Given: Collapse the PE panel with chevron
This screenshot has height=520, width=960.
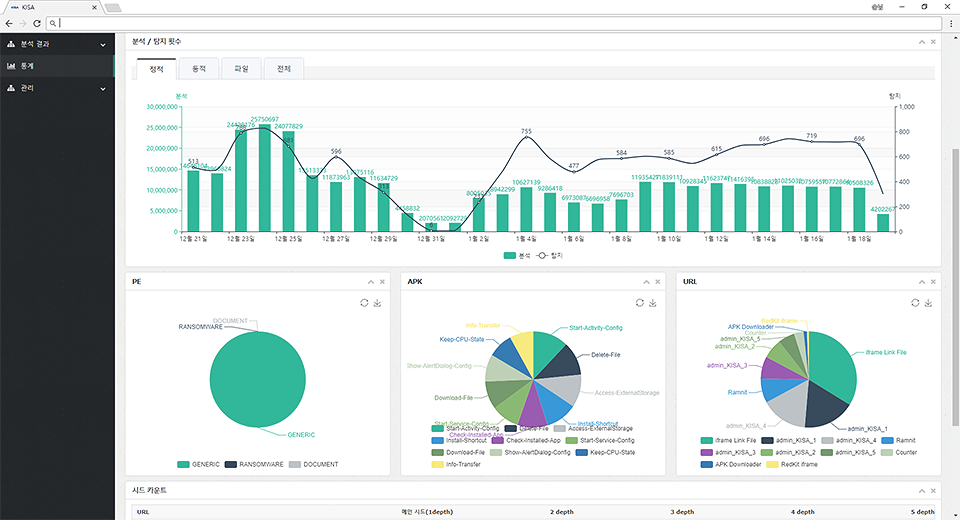Looking at the screenshot, I should pos(370,282).
